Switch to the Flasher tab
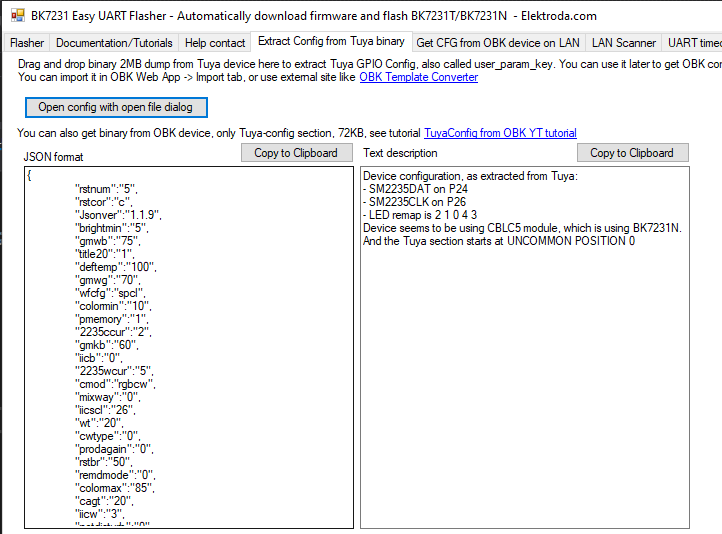 [x=27, y=43]
